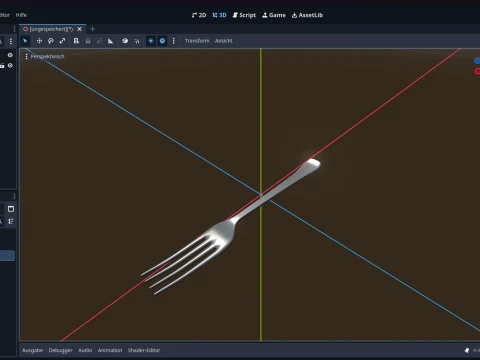480x360 pixels.
Task: Activate the Scale Mode tool
Action: 62,41
